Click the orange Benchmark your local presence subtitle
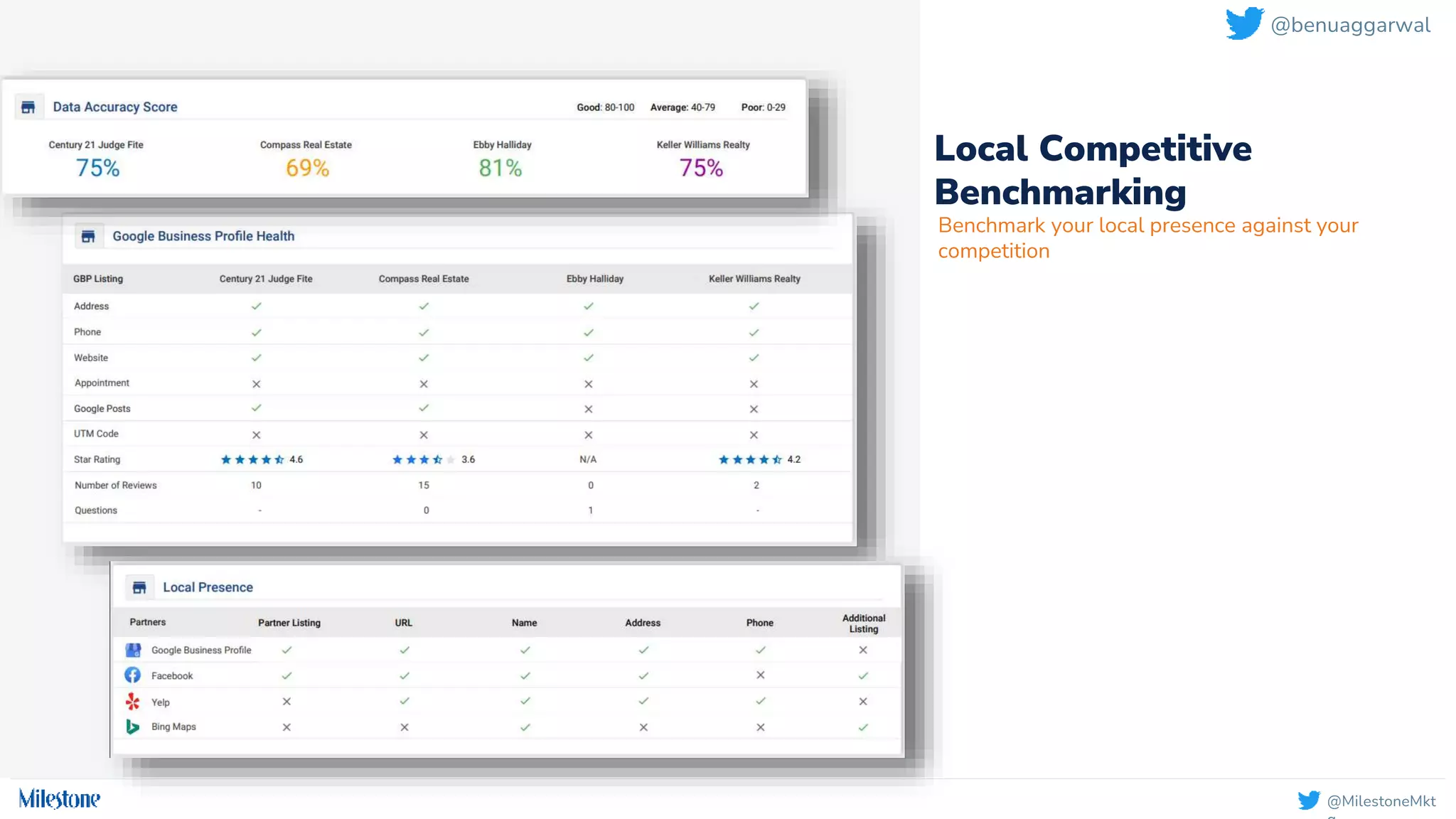 pos(1148,238)
